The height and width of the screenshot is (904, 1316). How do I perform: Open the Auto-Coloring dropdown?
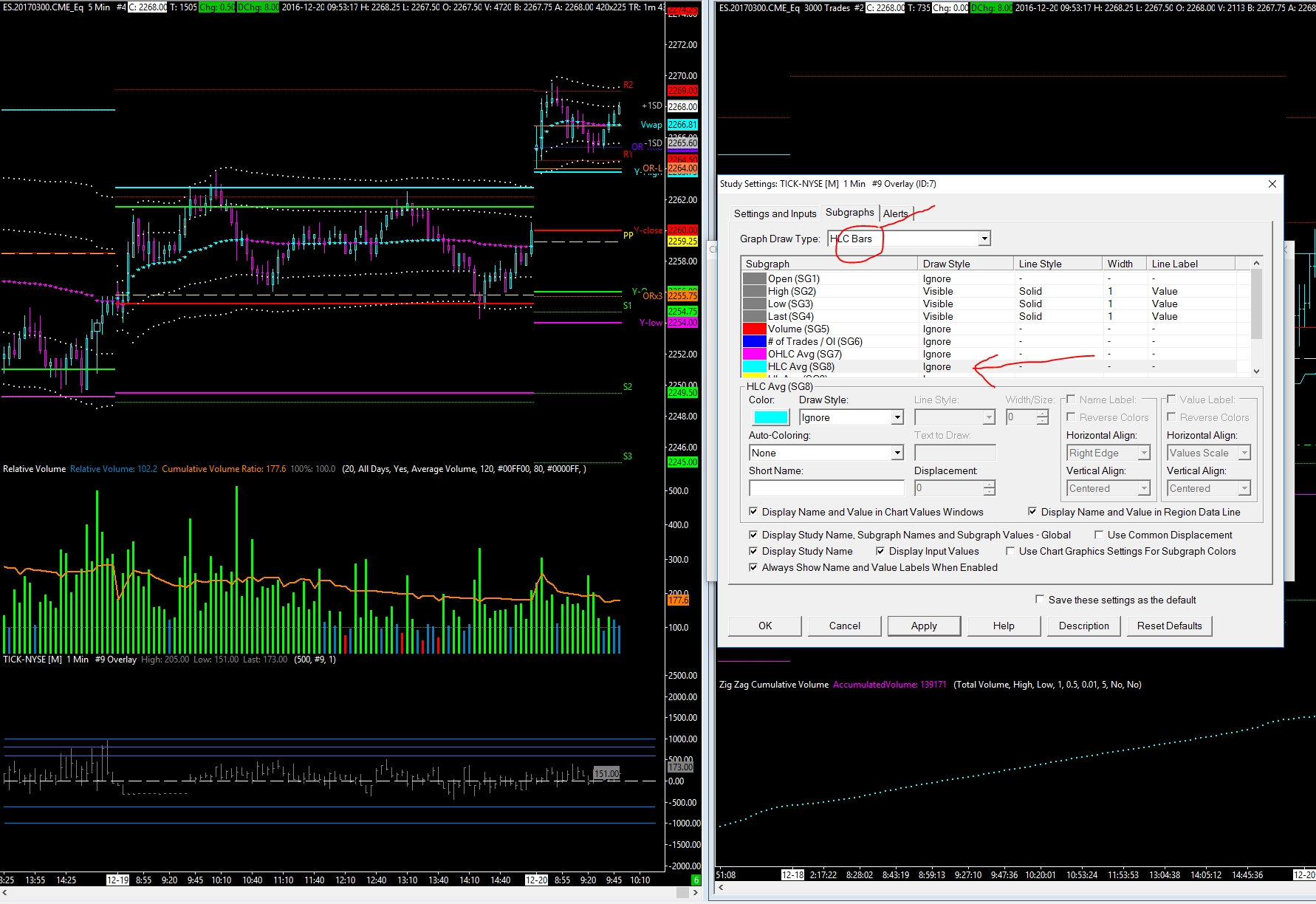897,453
